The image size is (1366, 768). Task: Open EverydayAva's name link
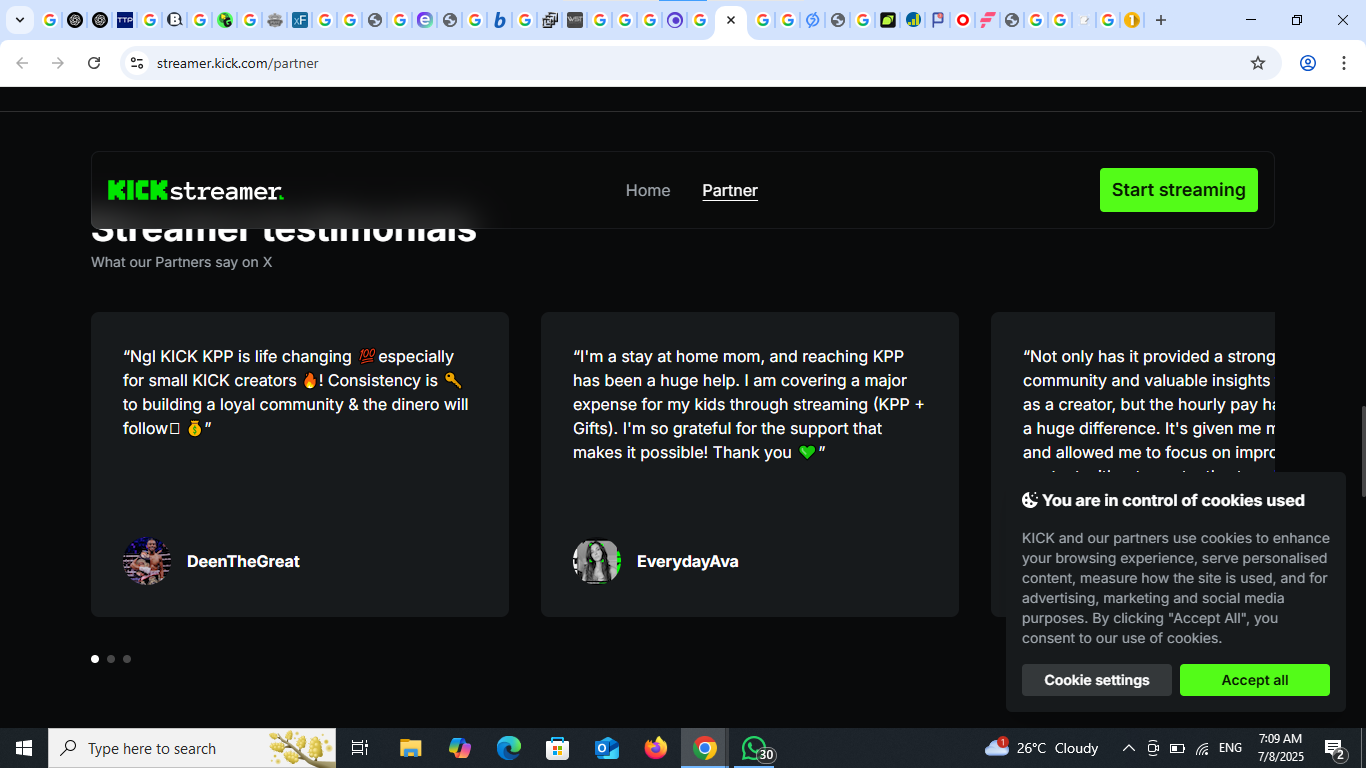click(x=688, y=562)
